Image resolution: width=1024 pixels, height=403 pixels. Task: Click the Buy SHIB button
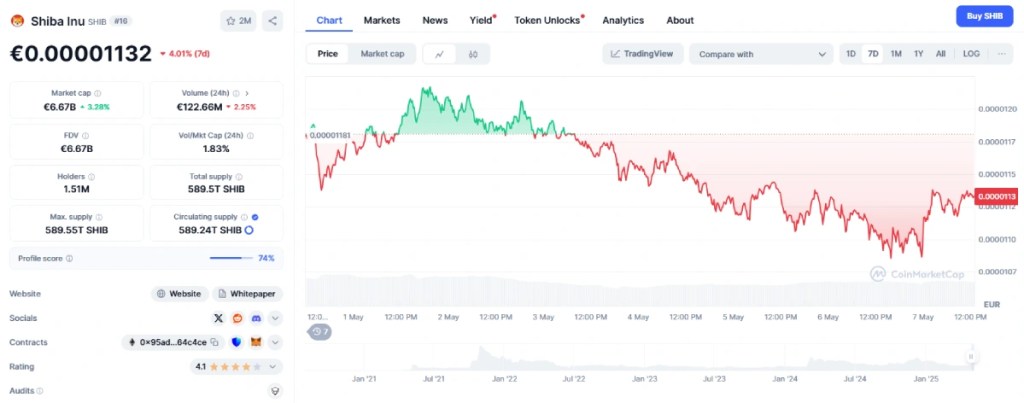click(983, 15)
